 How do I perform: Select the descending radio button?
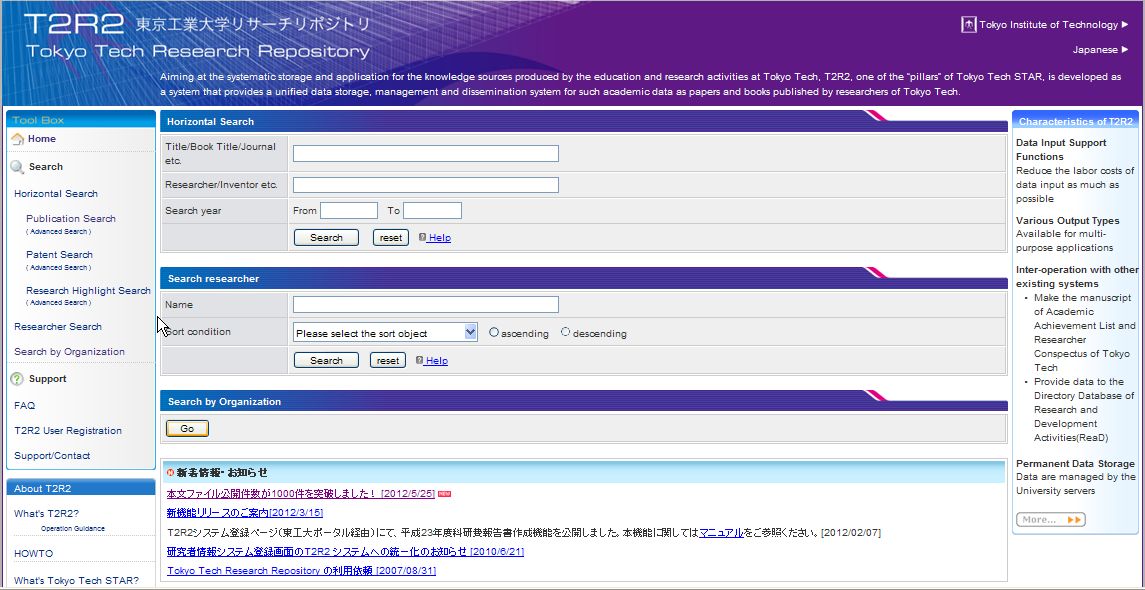566,332
